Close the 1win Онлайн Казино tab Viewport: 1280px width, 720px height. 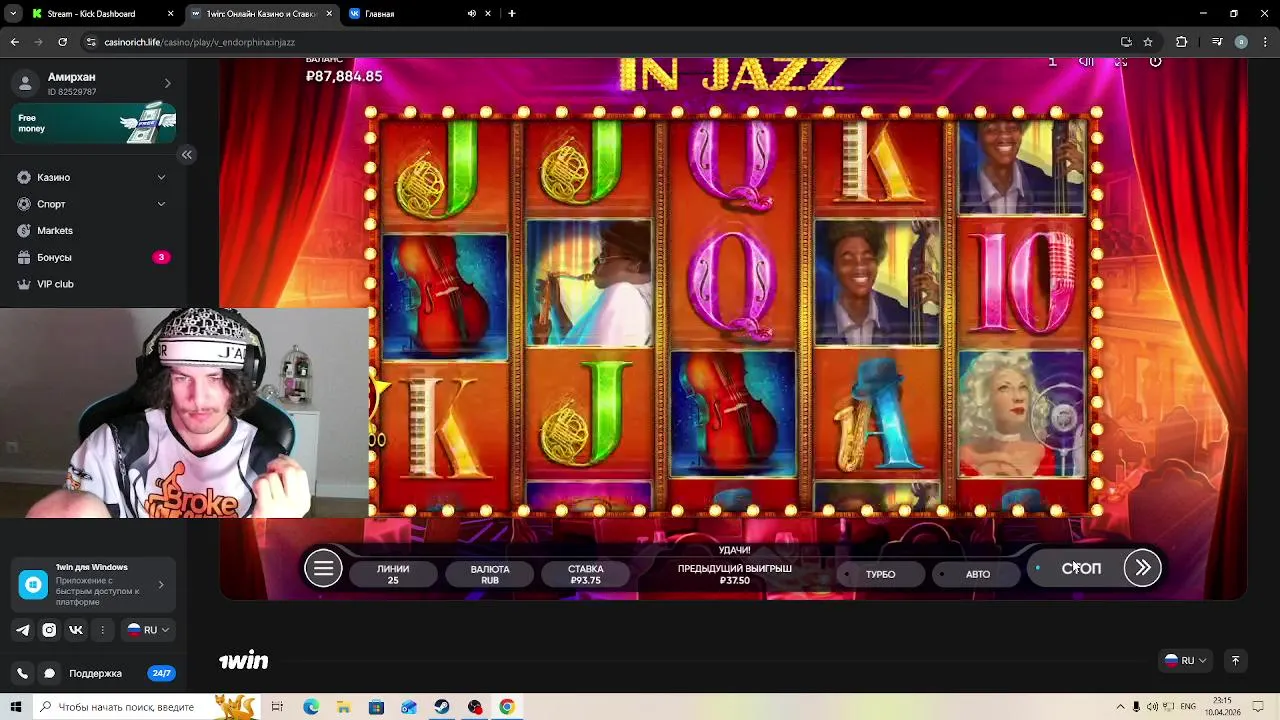coord(329,14)
